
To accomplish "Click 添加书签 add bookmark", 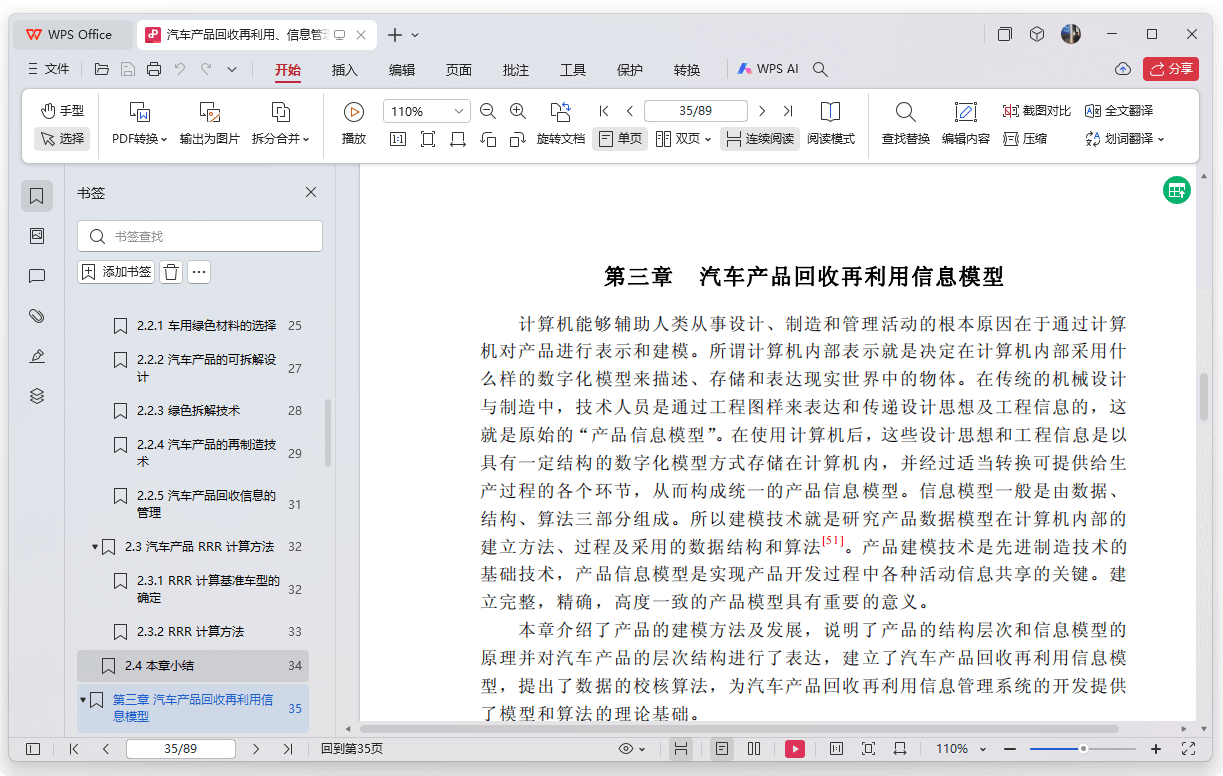I will coord(116,271).
